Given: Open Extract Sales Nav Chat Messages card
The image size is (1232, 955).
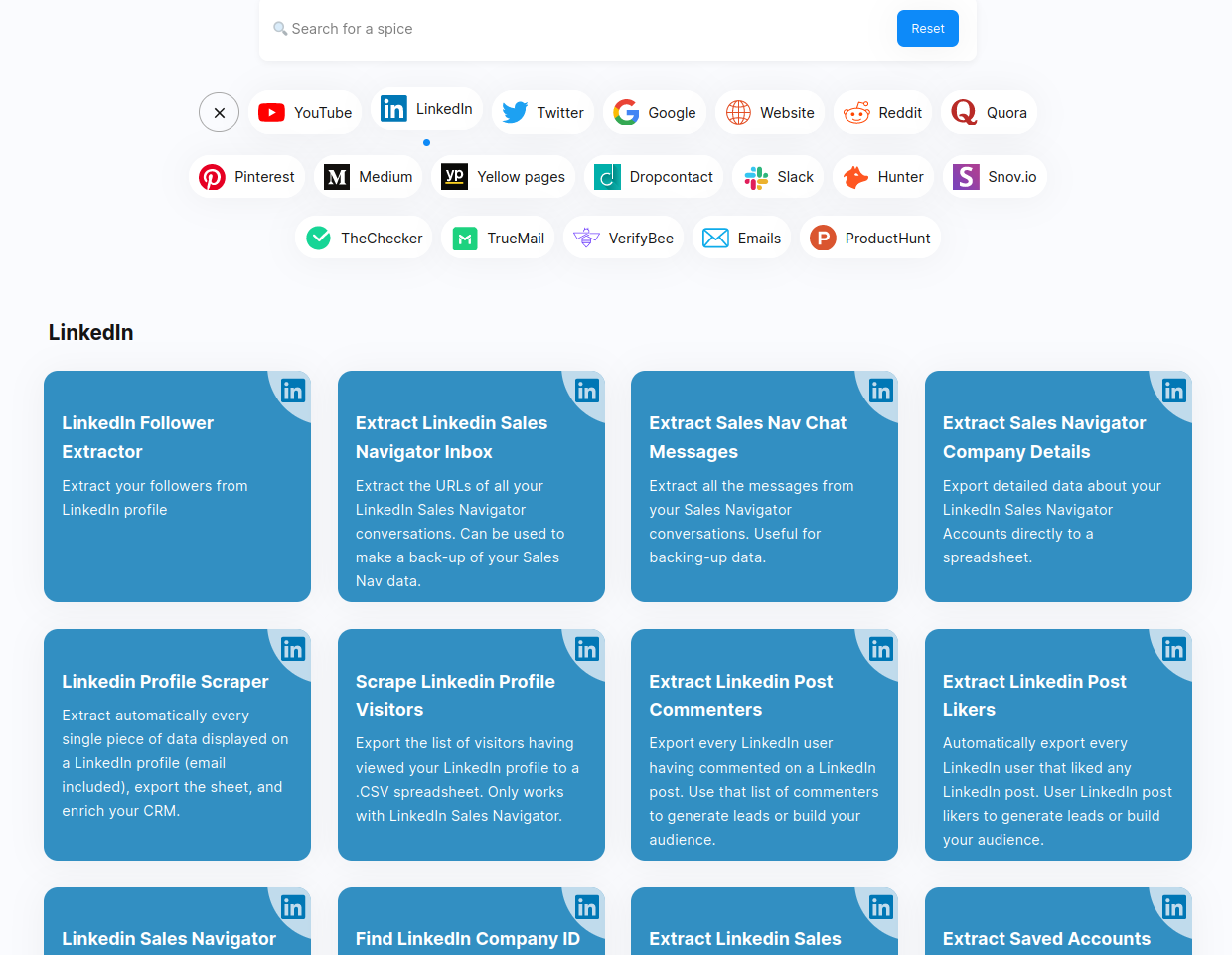Looking at the screenshot, I should pos(764,487).
